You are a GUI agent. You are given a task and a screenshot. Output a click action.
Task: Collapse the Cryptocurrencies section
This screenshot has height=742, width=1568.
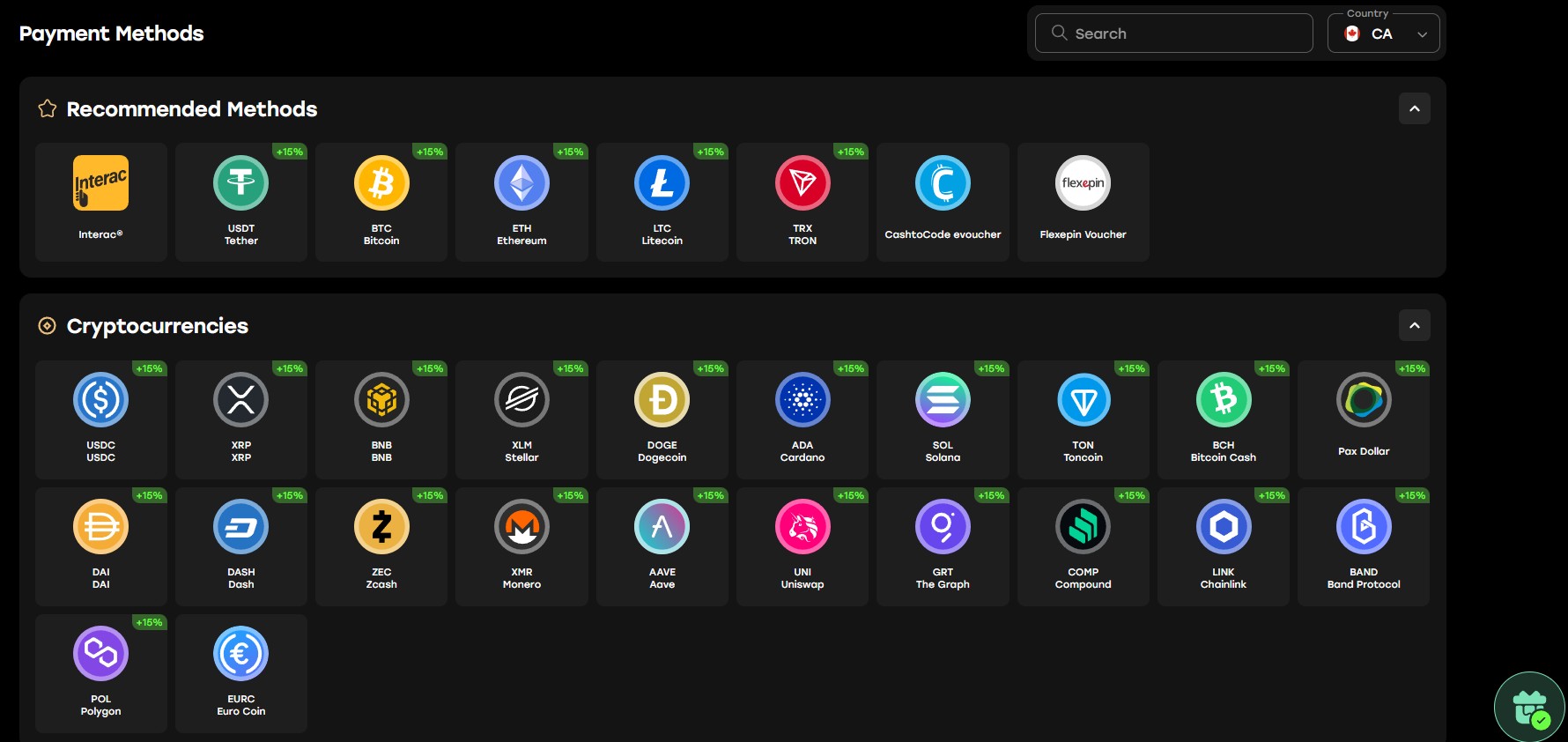click(x=1414, y=325)
